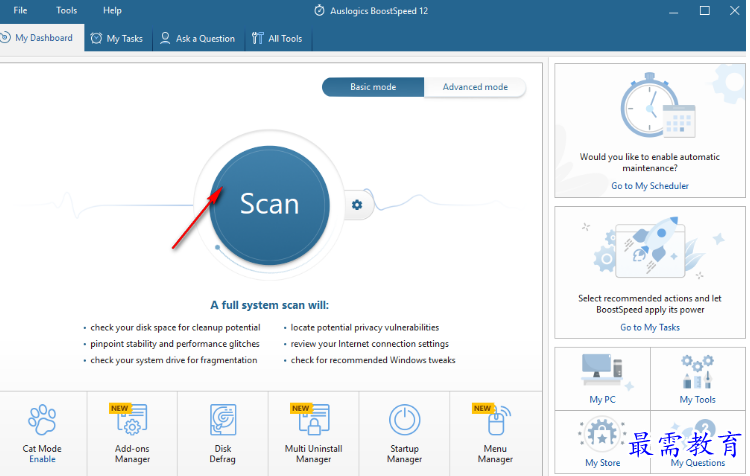Maximize the BoostSpeed window
The height and width of the screenshot is (476, 750).
coord(705,11)
